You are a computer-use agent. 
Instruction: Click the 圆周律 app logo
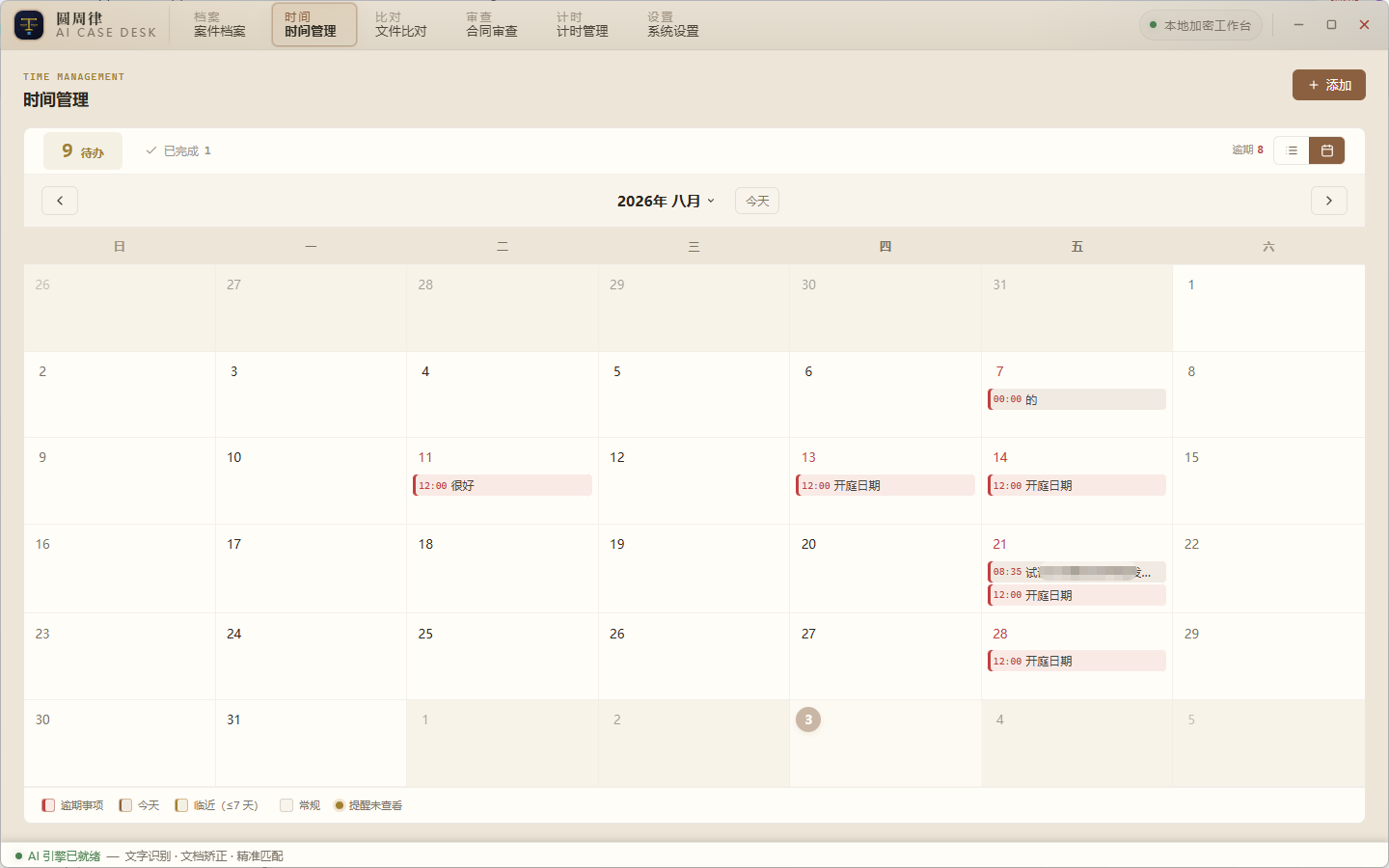(29, 25)
